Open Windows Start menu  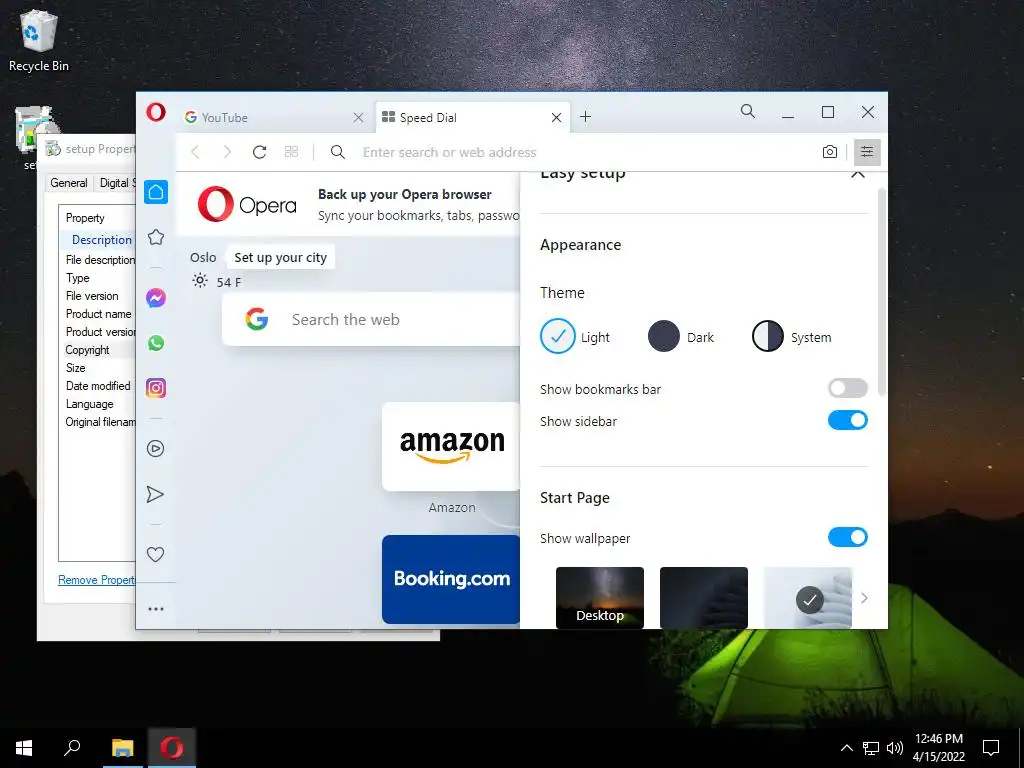pos(24,748)
